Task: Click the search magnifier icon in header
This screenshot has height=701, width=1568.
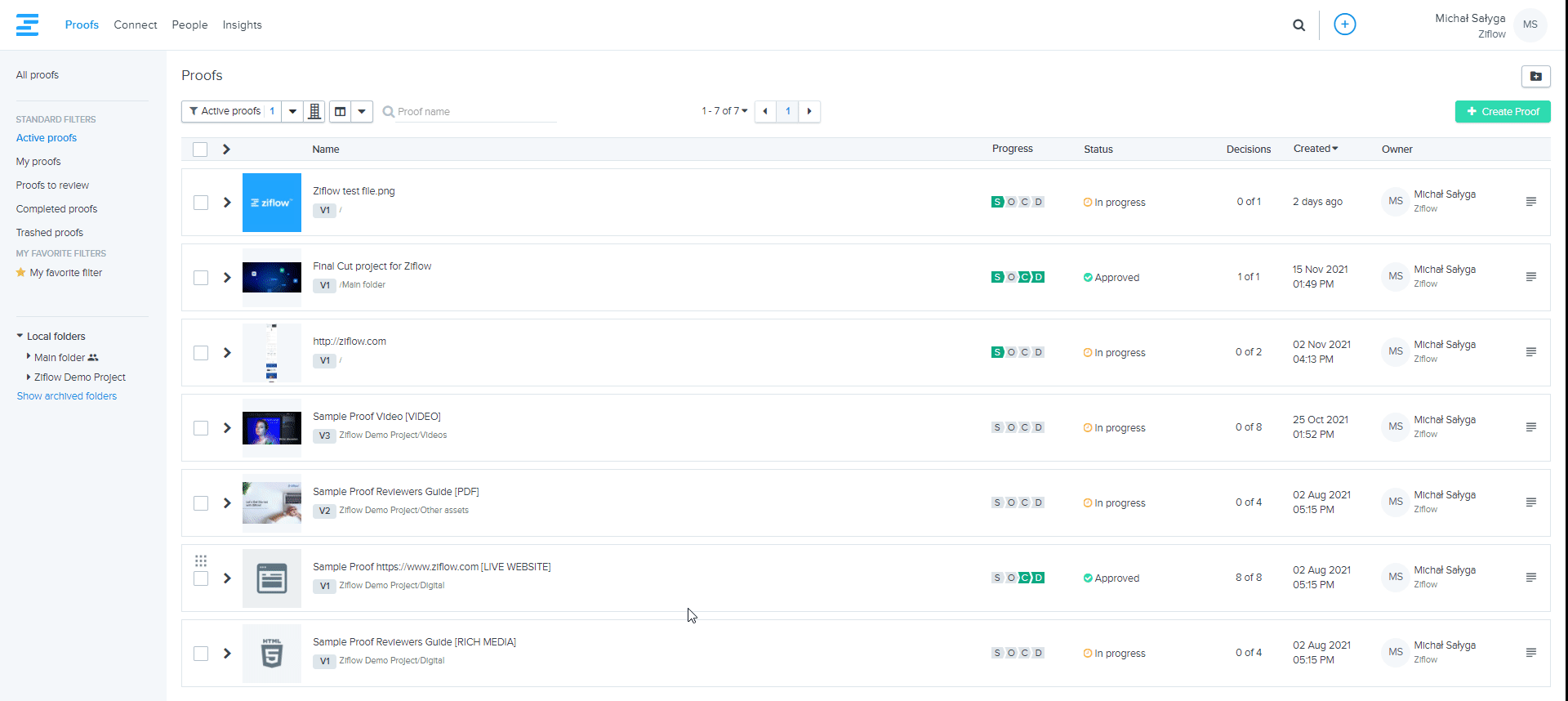Action: tap(1298, 25)
